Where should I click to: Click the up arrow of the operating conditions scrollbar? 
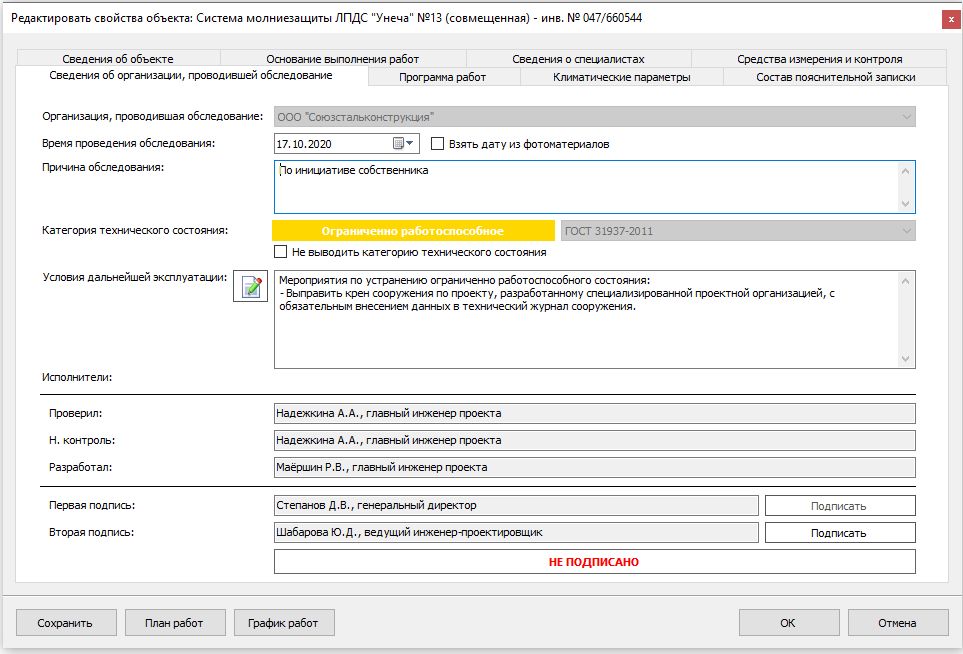905,281
